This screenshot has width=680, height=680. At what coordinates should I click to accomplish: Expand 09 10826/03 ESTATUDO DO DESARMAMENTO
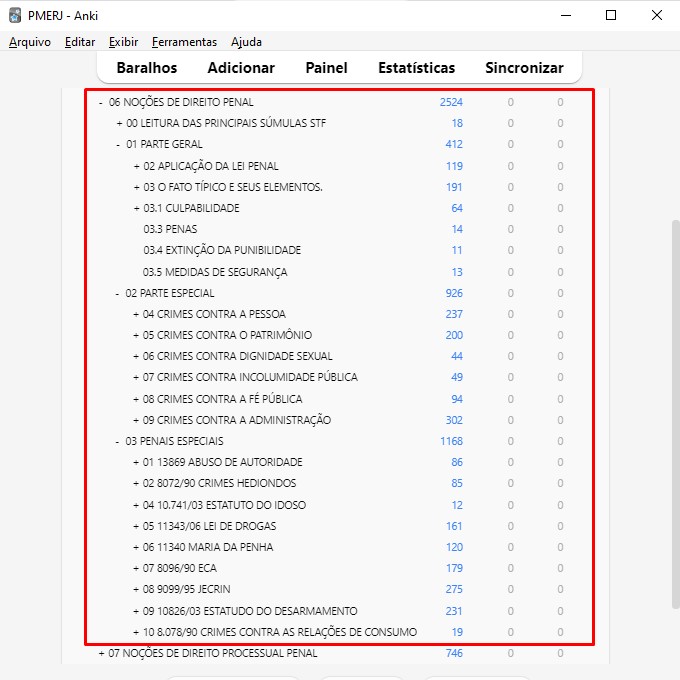click(x=136, y=611)
